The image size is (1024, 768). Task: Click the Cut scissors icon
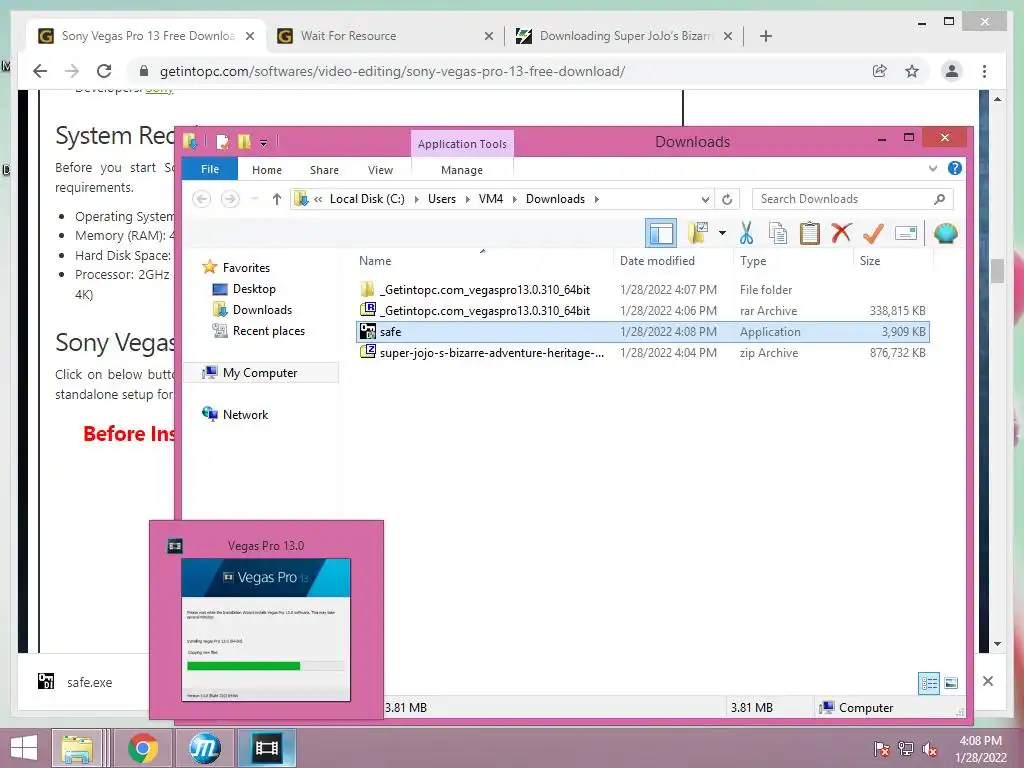point(746,232)
